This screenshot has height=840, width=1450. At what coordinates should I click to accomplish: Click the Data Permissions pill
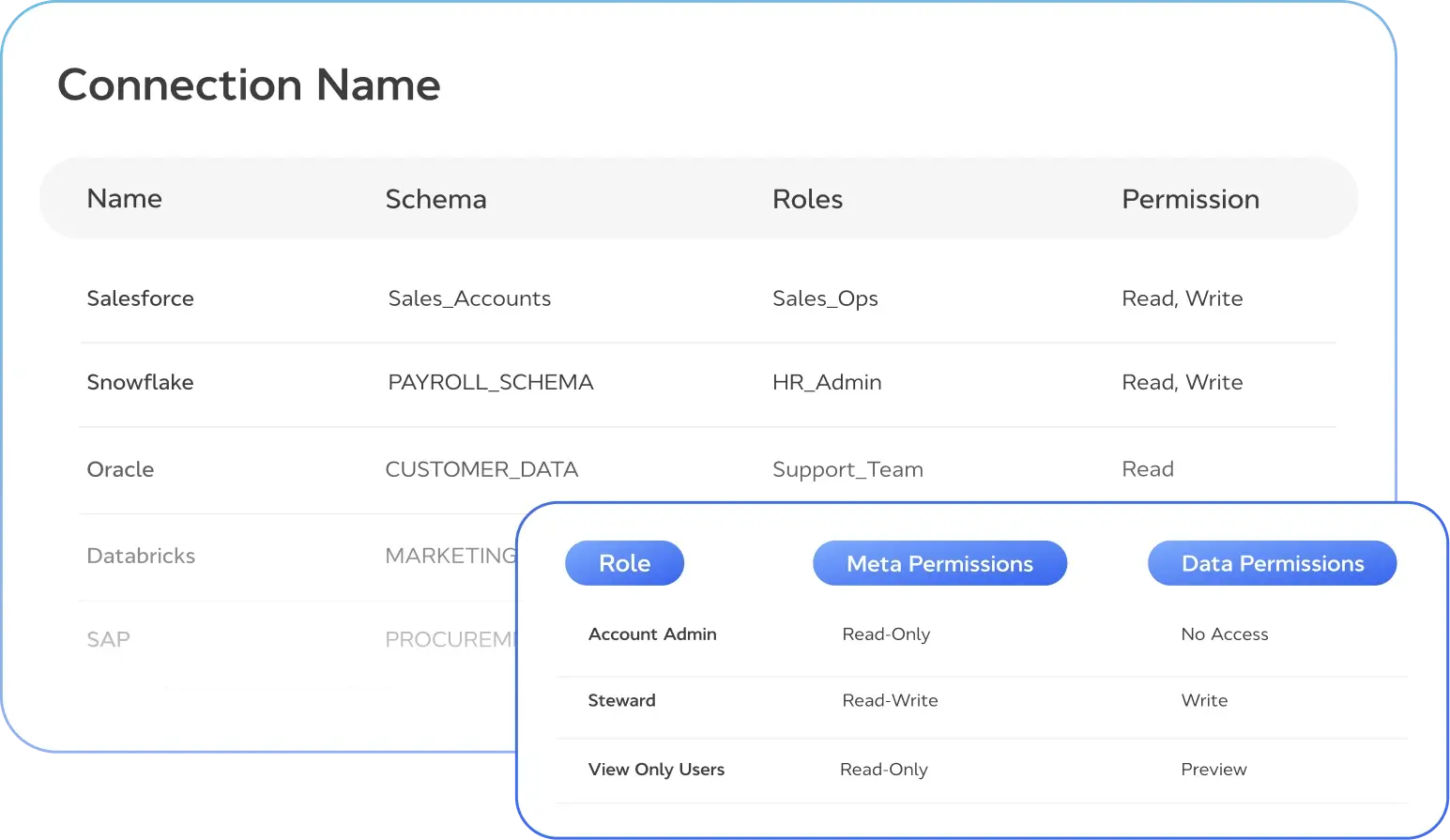click(x=1272, y=563)
